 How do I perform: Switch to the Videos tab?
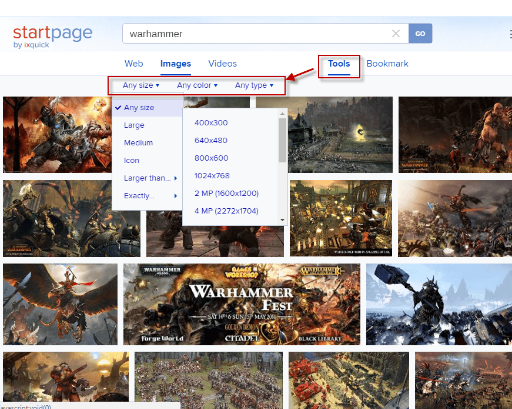pos(222,64)
